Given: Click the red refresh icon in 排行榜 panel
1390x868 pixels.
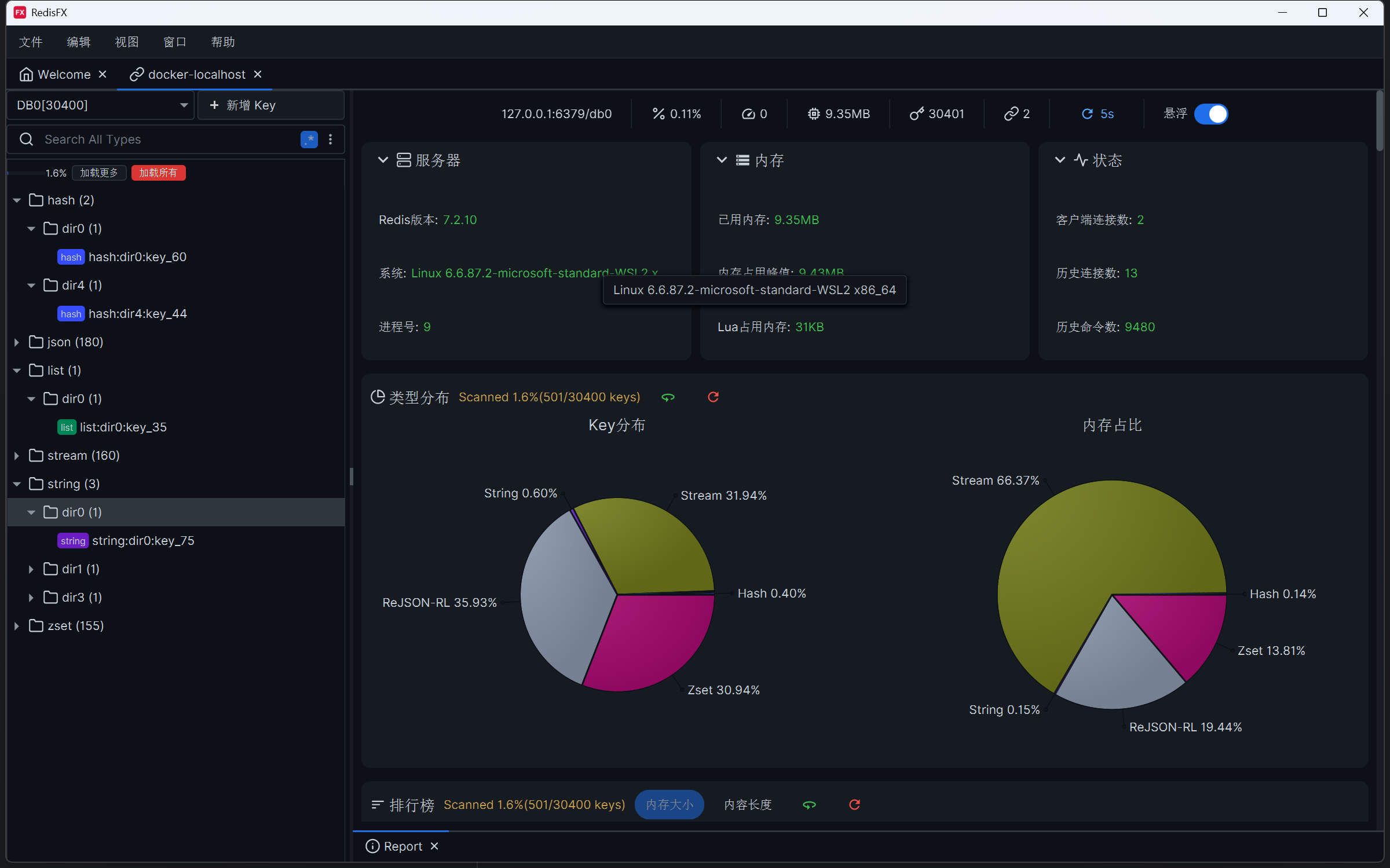Looking at the screenshot, I should 854,804.
